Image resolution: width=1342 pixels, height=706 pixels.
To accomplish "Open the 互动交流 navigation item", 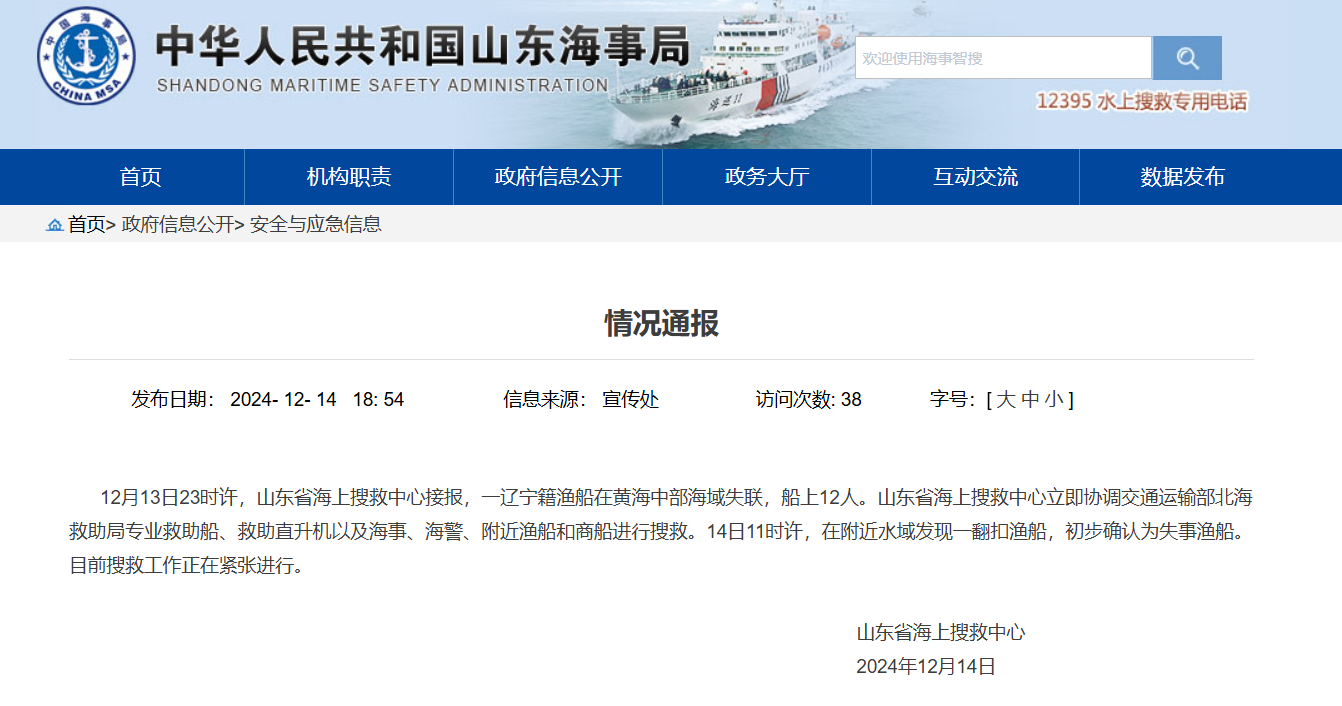I will pyautogui.click(x=975, y=177).
